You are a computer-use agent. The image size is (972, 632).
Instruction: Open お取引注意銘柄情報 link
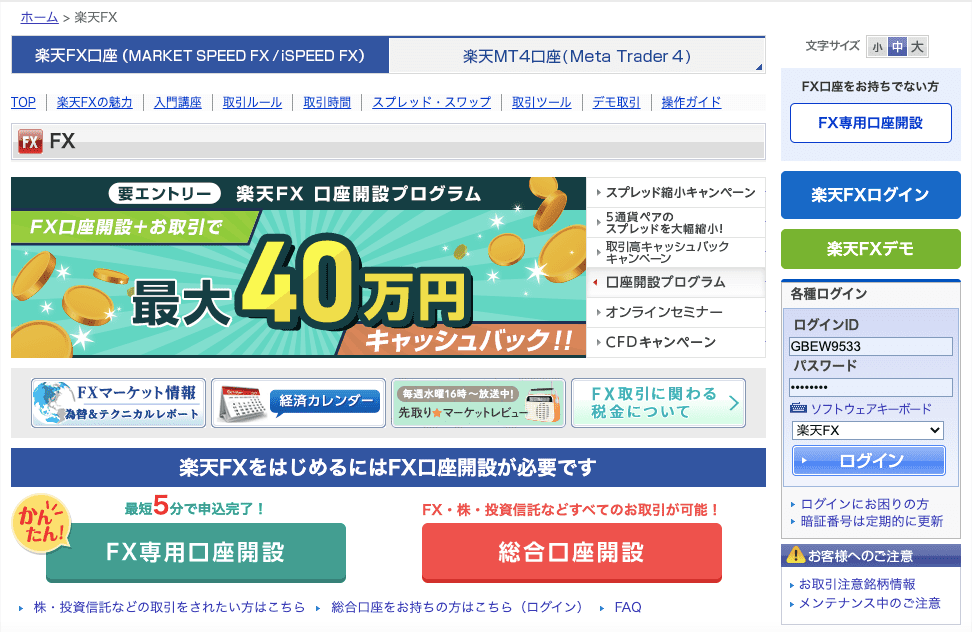[857, 584]
